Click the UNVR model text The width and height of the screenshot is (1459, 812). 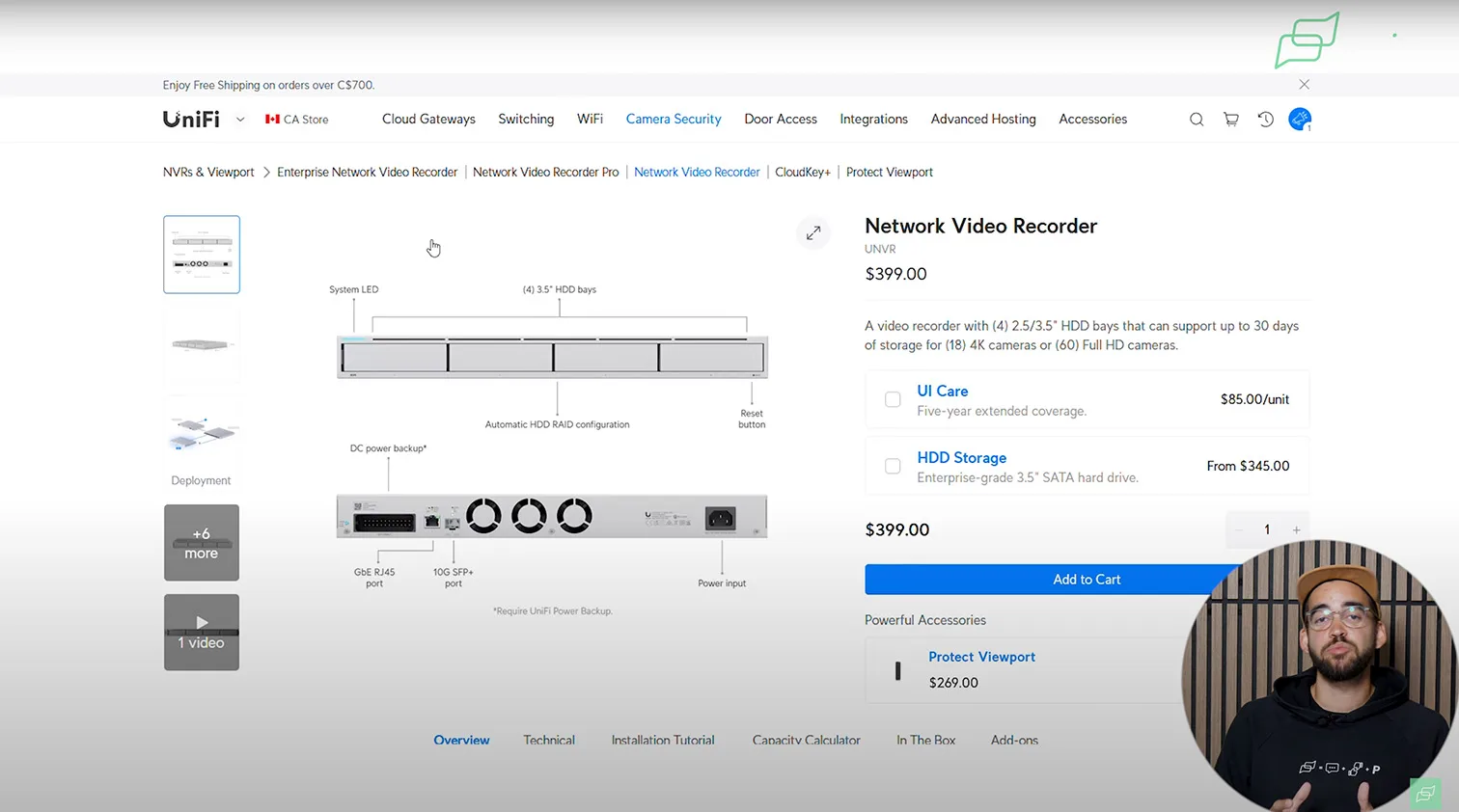tap(880, 249)
